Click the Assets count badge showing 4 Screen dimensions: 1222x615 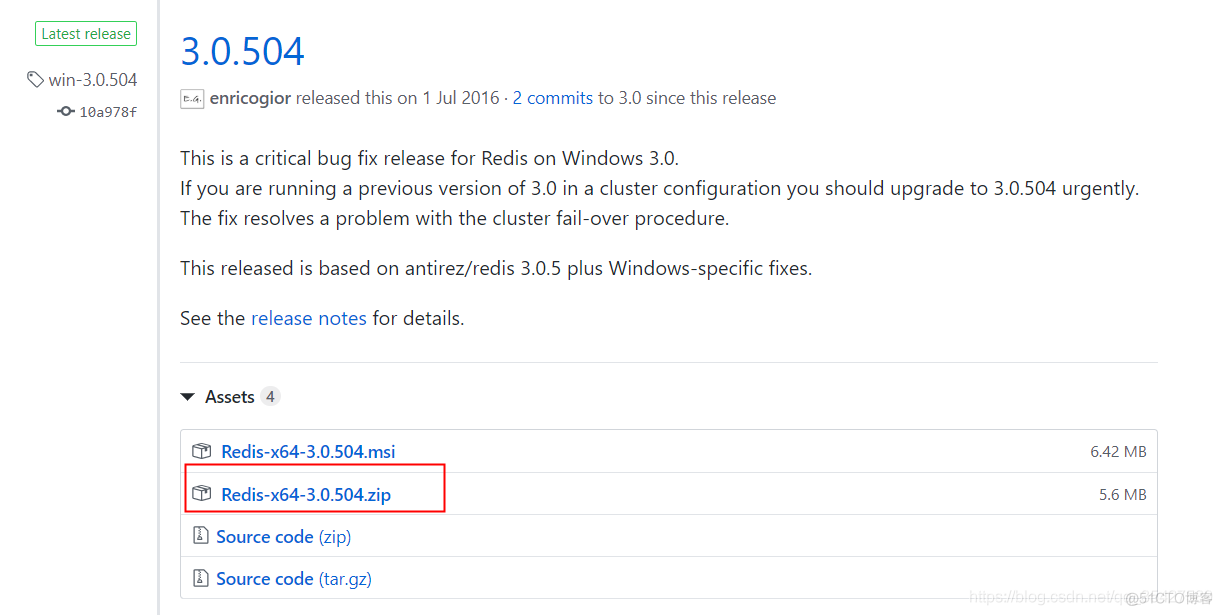(x=270, y=396)
